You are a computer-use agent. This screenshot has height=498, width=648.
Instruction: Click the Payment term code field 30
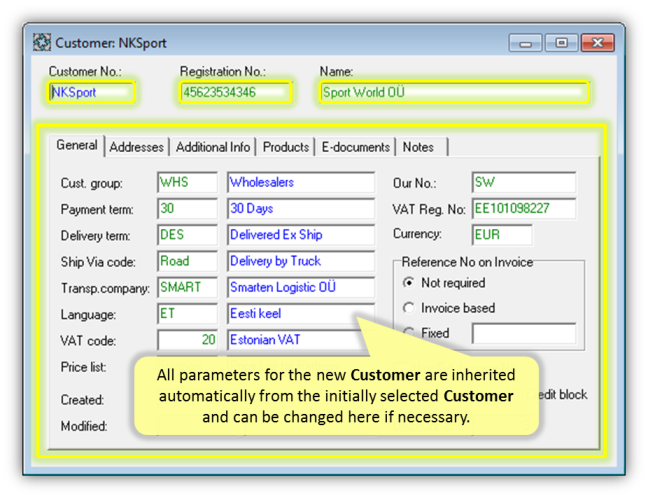(x=187, y=208)
